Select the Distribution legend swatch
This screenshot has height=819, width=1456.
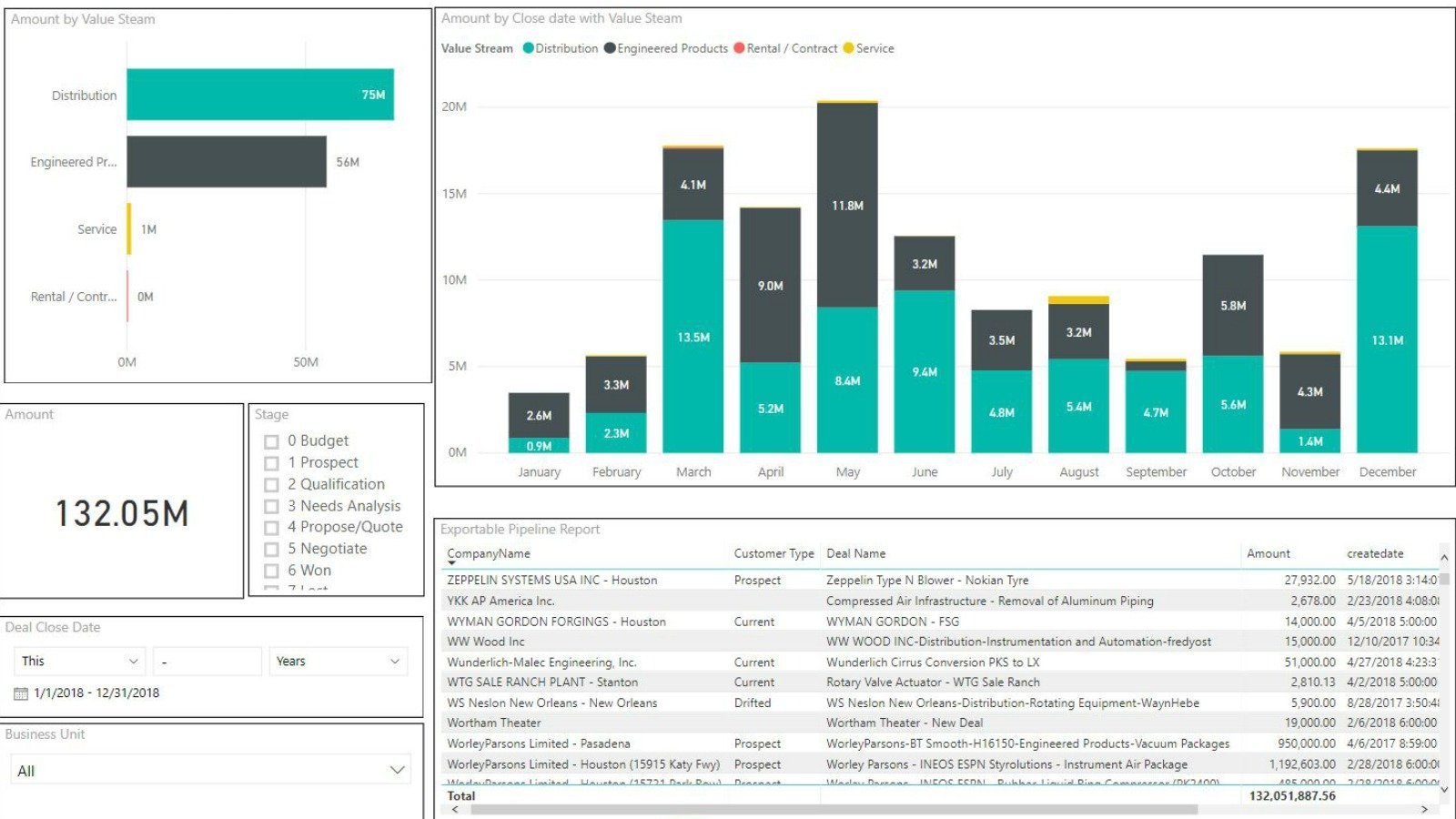click(x=526, y=48)
